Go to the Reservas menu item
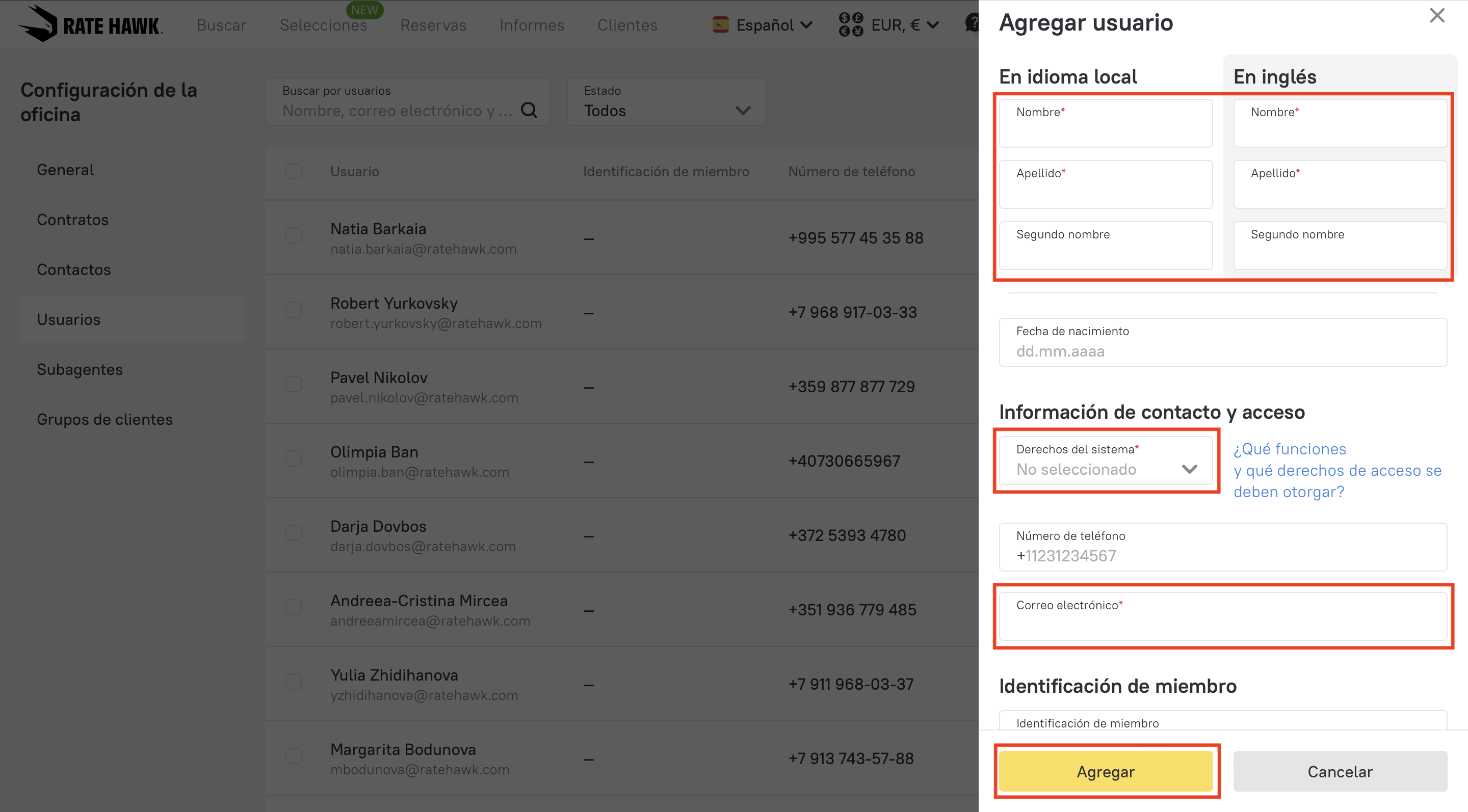The width and height of the screenshot is (1468, 812). (433, 25)
